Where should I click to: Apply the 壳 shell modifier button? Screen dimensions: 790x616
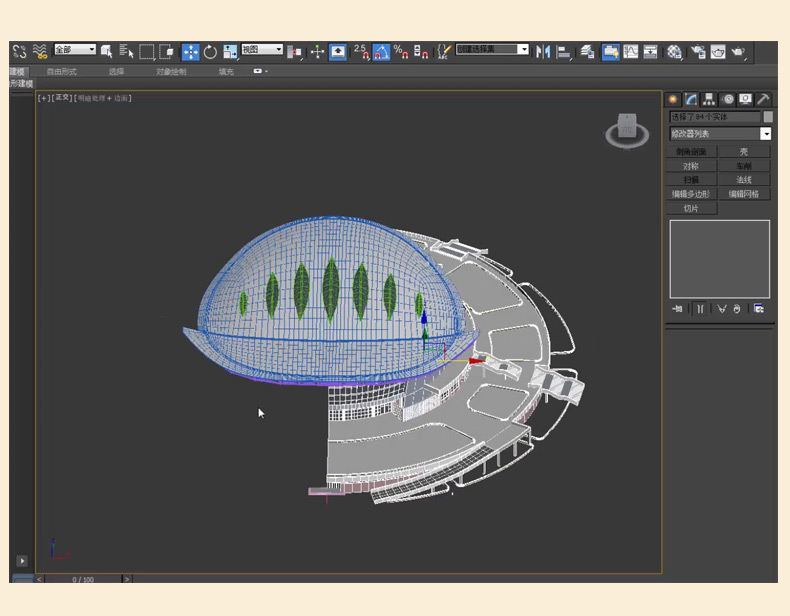coord(744,152)
